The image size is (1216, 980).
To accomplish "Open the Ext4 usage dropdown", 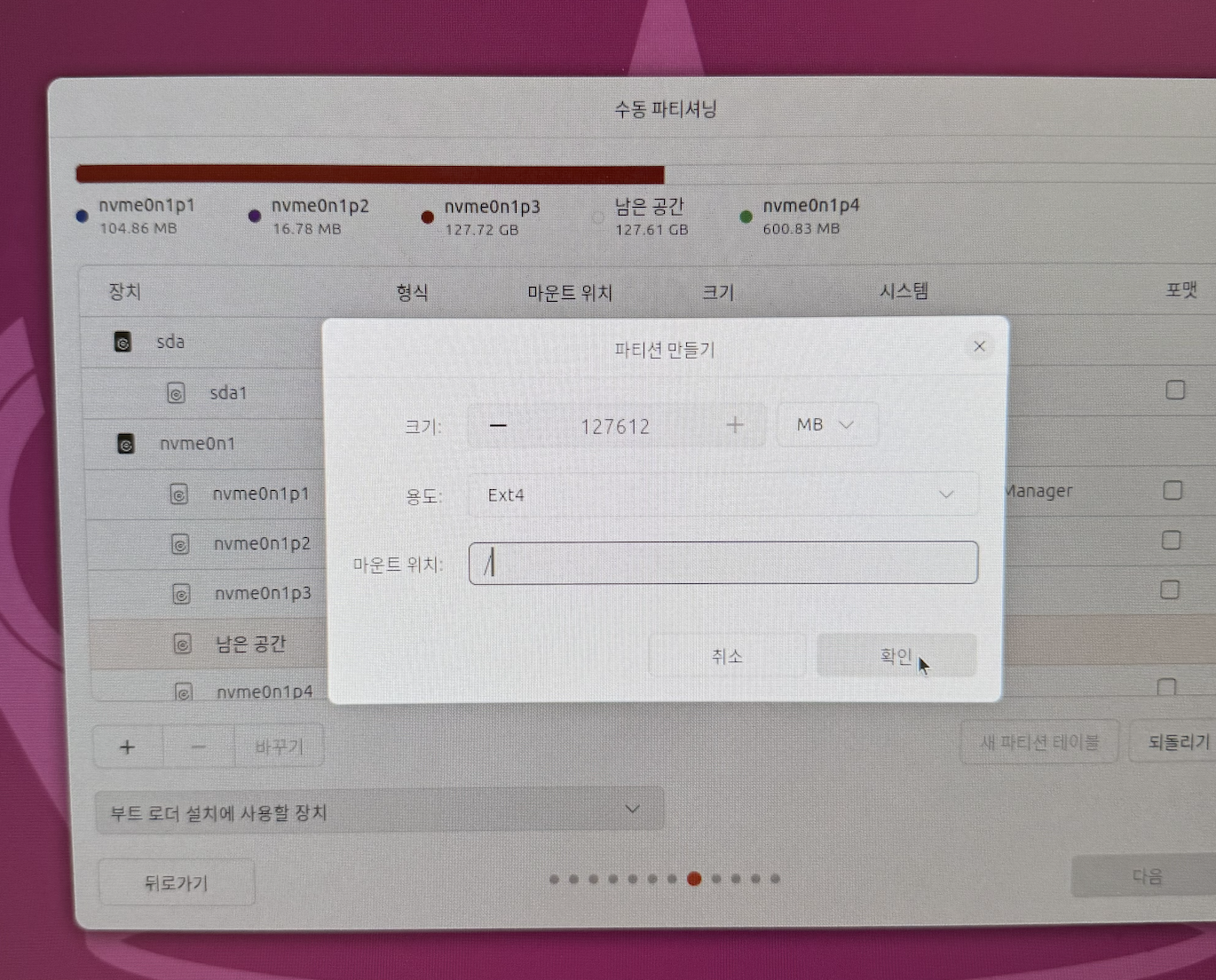I will (x=722, y=494).
